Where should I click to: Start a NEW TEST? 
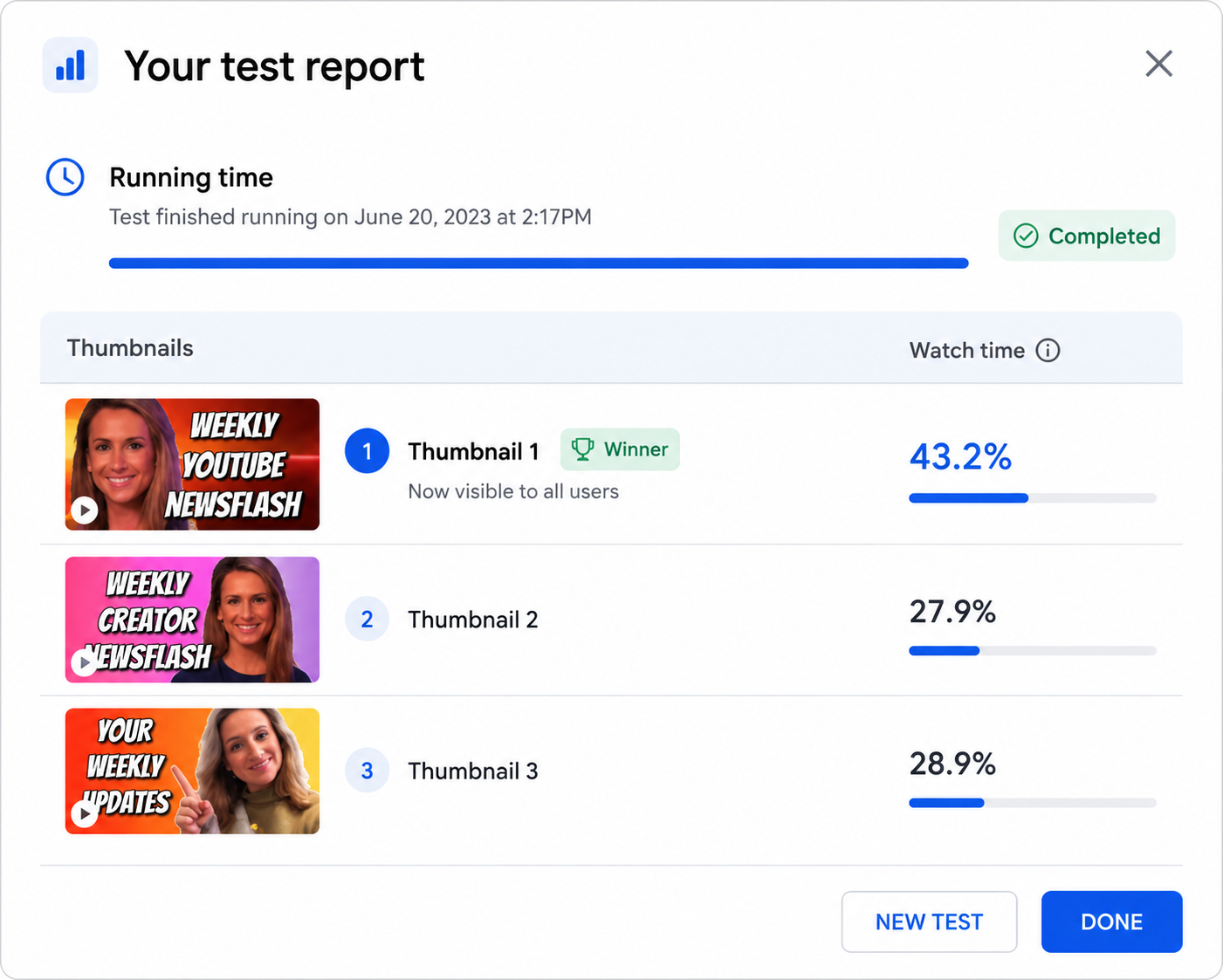930,922
